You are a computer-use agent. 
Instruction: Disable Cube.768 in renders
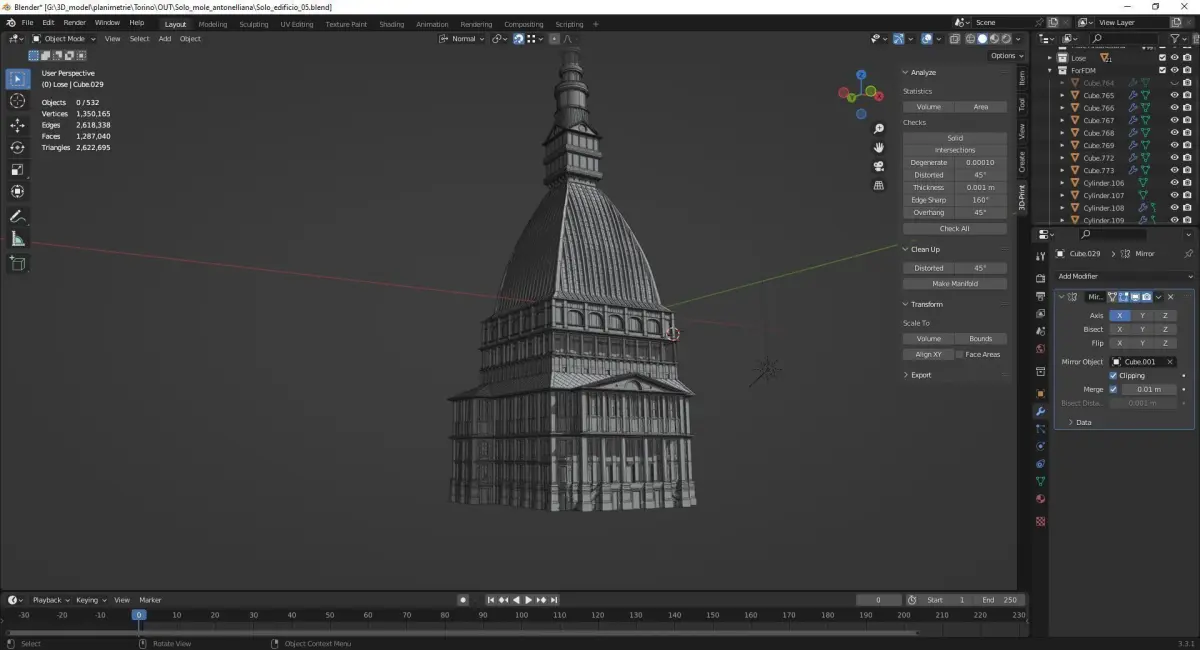pos(1186,133)
